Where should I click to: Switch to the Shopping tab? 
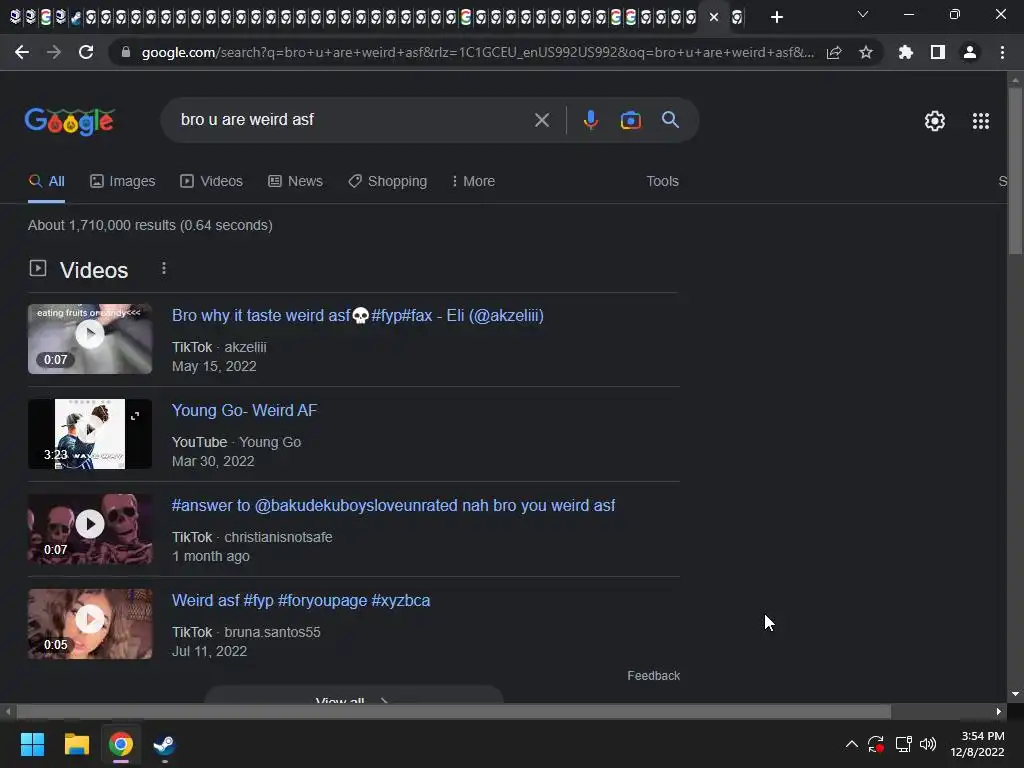[387, 182]
